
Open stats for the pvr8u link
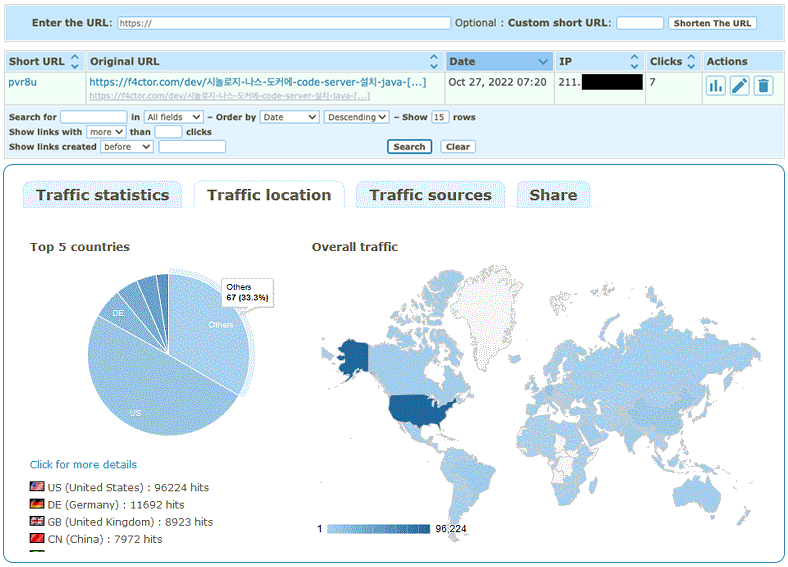pyautogui.click(x=716, y=86)
